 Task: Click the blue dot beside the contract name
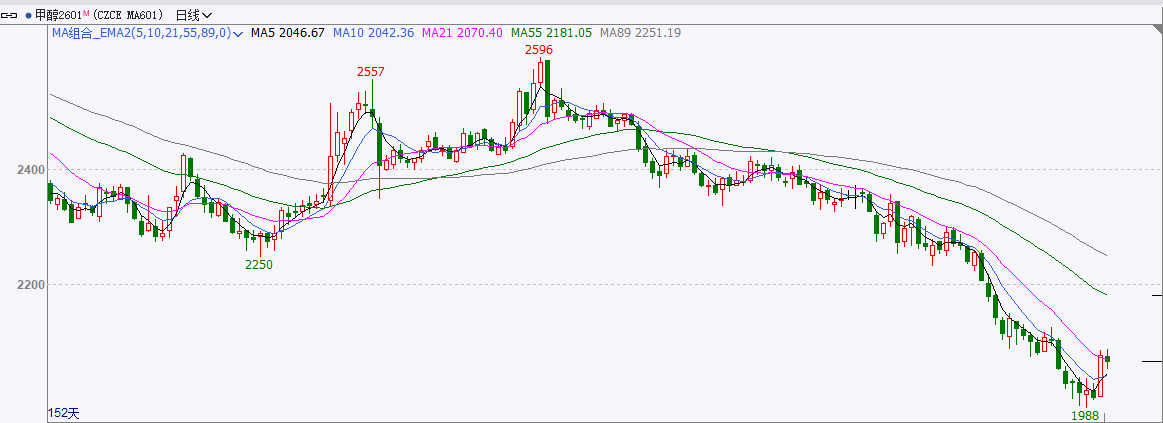tap(27, 15)
